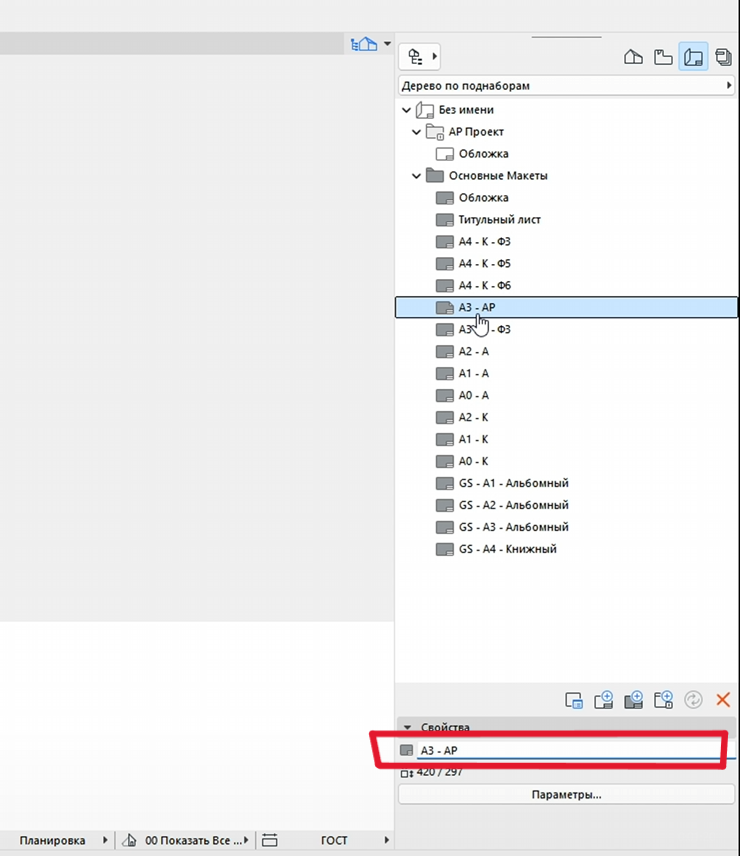
Task: Click the size icon beside '420 / 297'
Action: point(407,773)
